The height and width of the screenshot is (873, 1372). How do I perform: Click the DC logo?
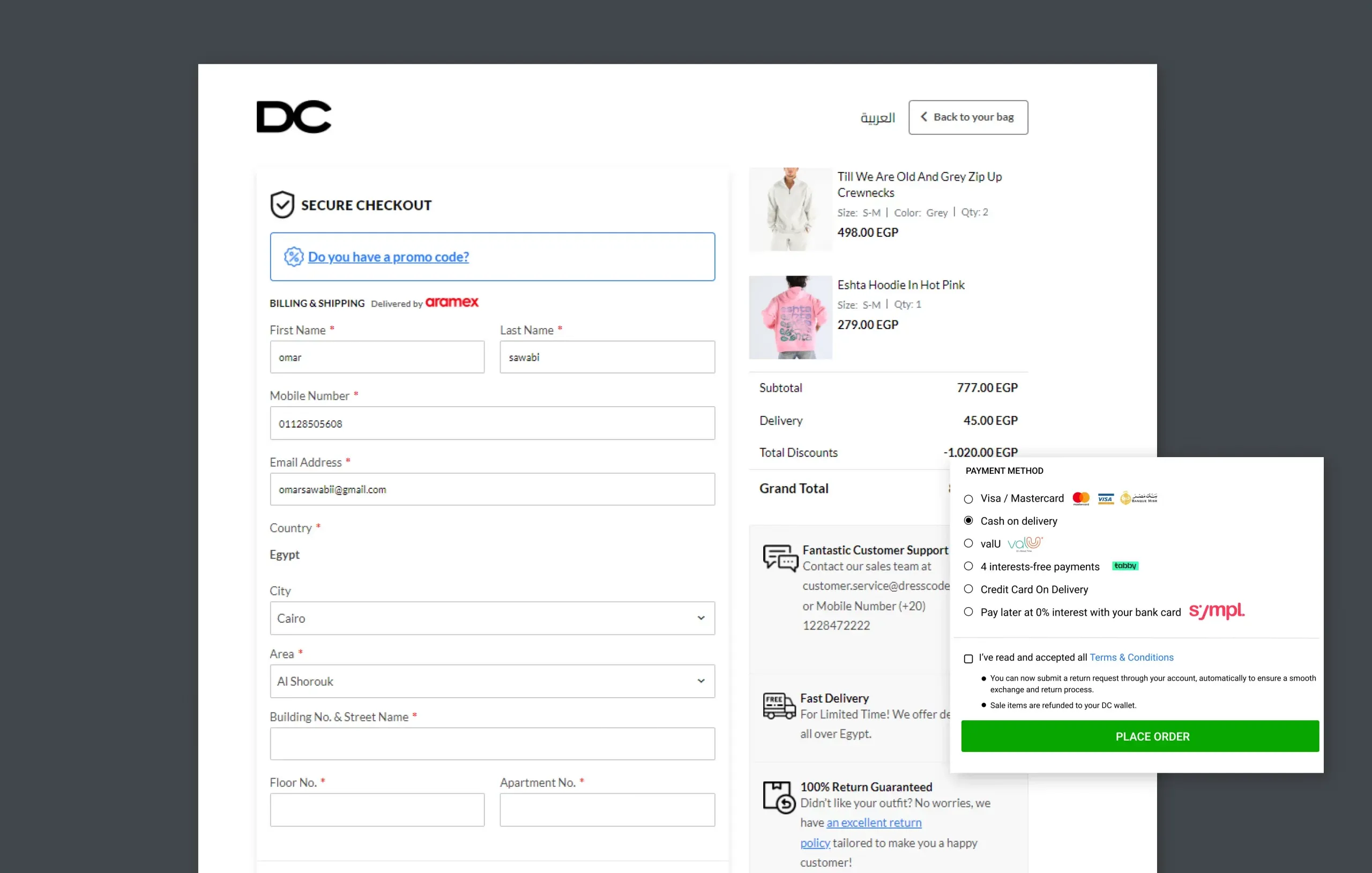294,117
